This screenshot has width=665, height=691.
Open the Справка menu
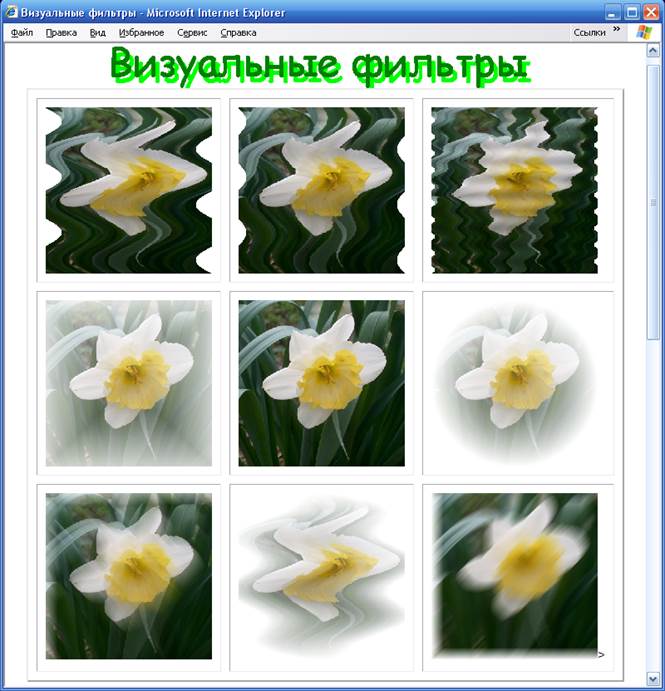tap(238, 33)
